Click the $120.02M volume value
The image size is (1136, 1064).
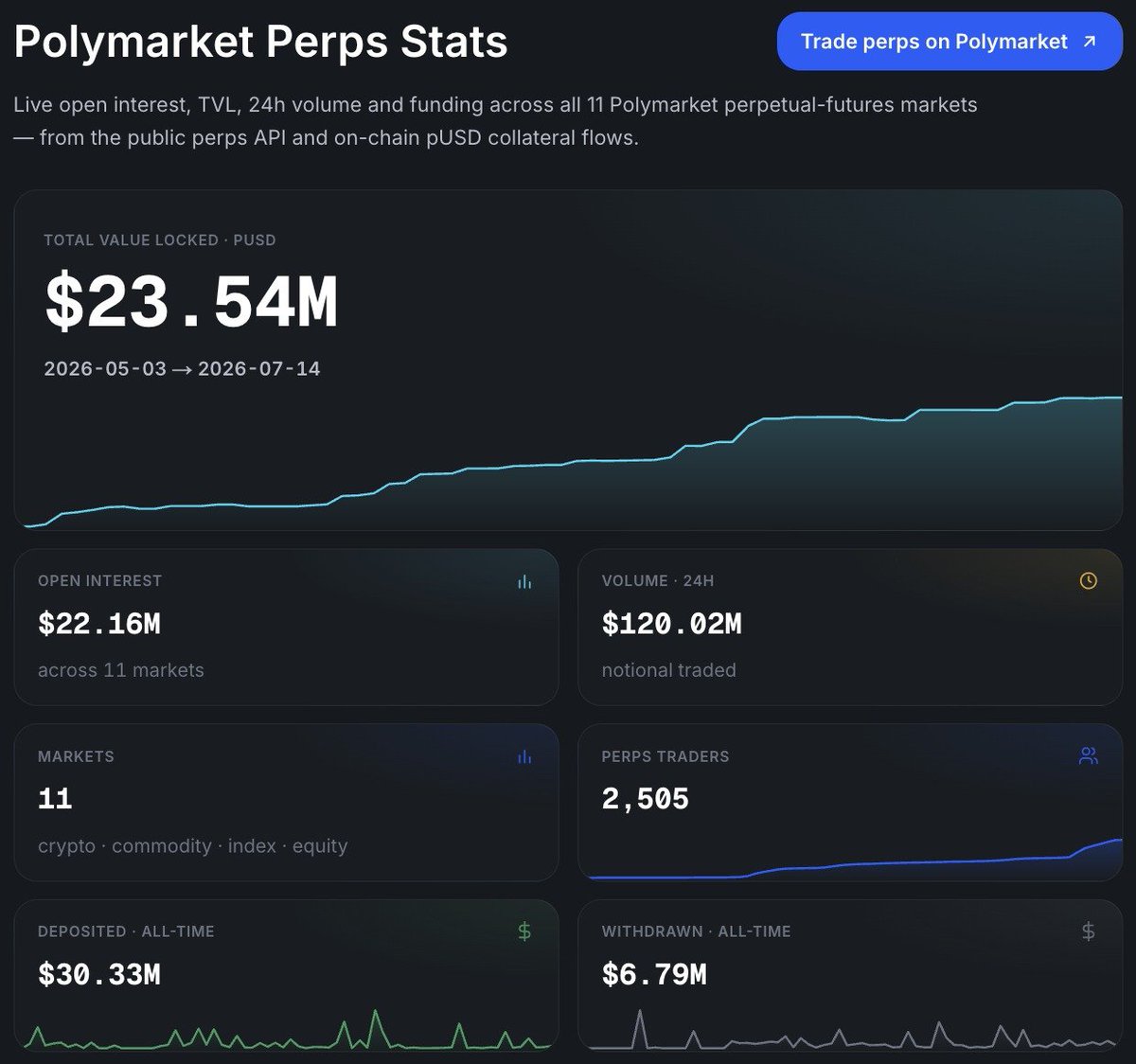(672, 624)
